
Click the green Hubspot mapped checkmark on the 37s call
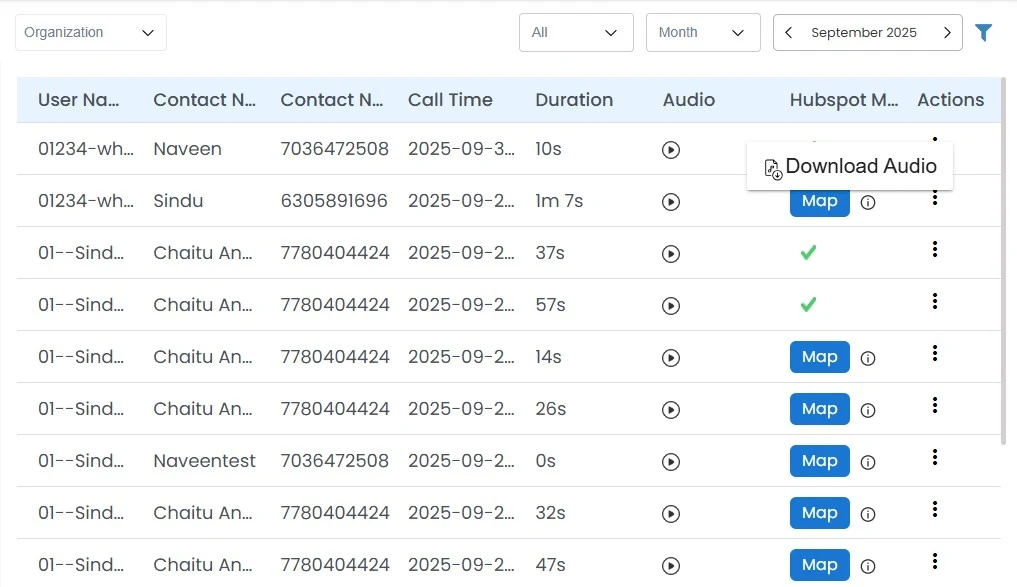(808, 253)
